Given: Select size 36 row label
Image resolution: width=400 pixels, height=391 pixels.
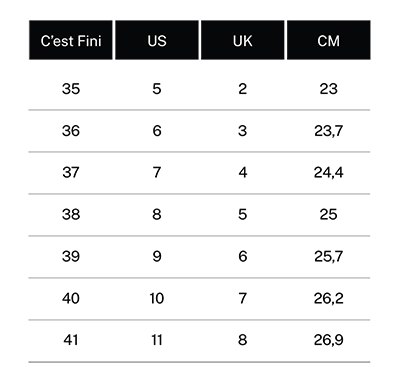Looking at the screenshot, I should (71, 131).
